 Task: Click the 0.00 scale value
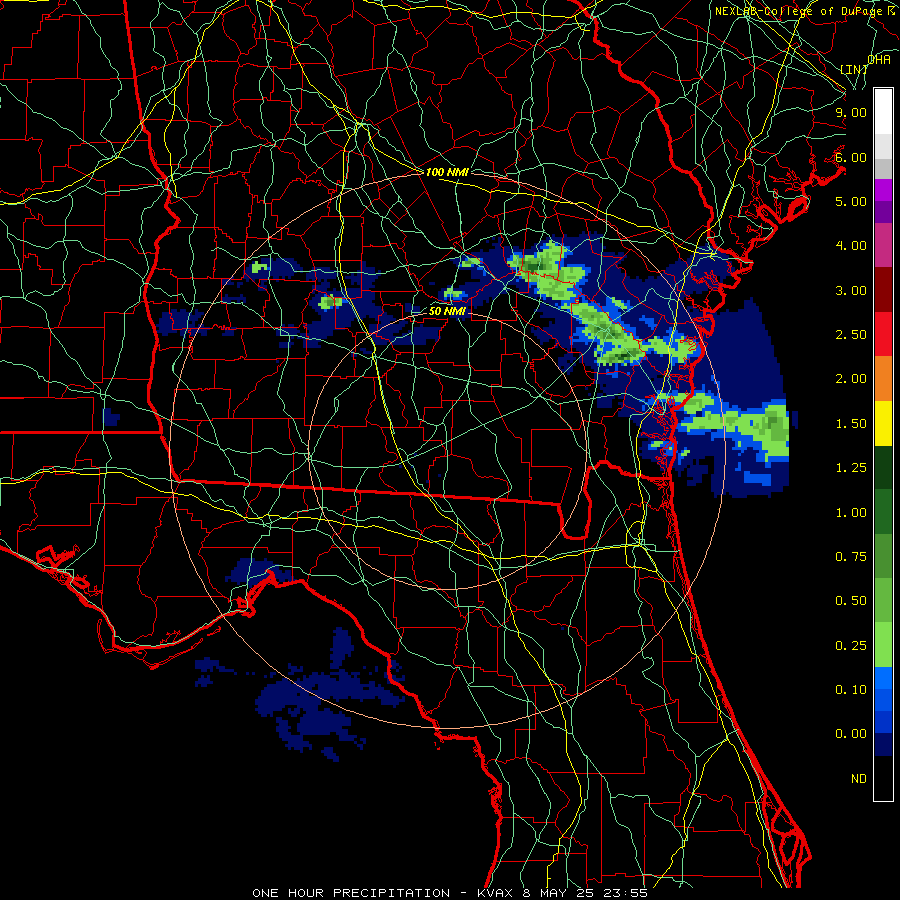pyautogui.click(x=851, y=734)
